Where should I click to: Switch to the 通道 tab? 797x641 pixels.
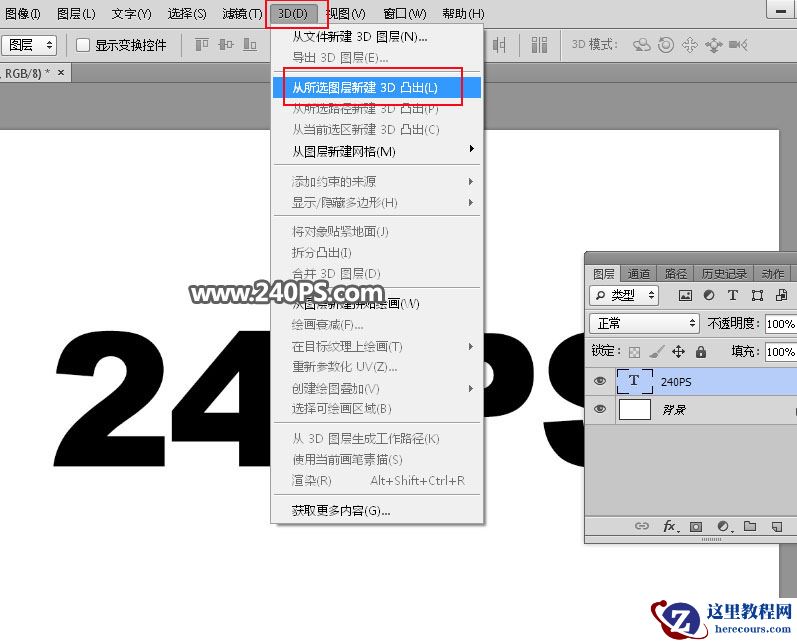tap(638, 274)
